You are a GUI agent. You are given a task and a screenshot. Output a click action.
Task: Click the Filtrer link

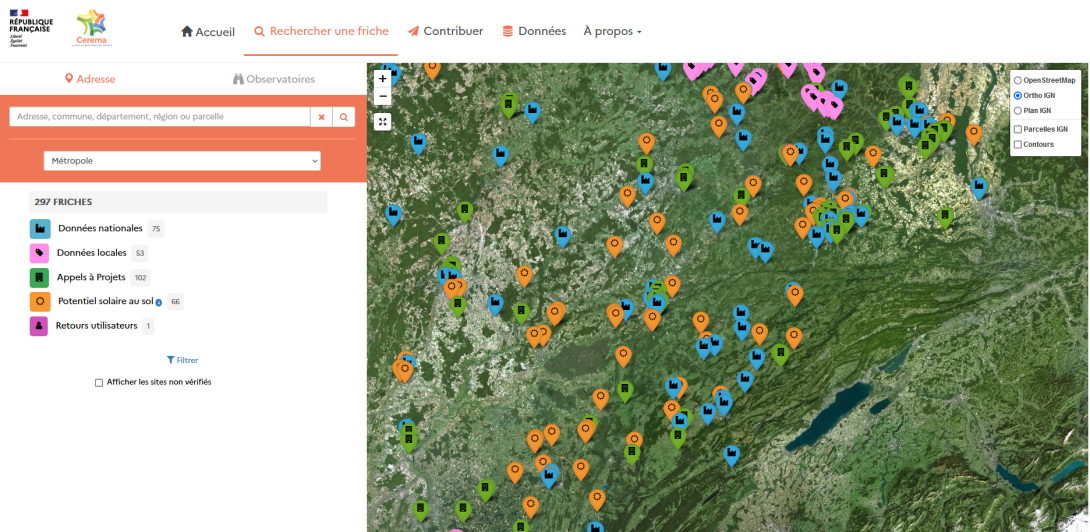tap(182, 360)
